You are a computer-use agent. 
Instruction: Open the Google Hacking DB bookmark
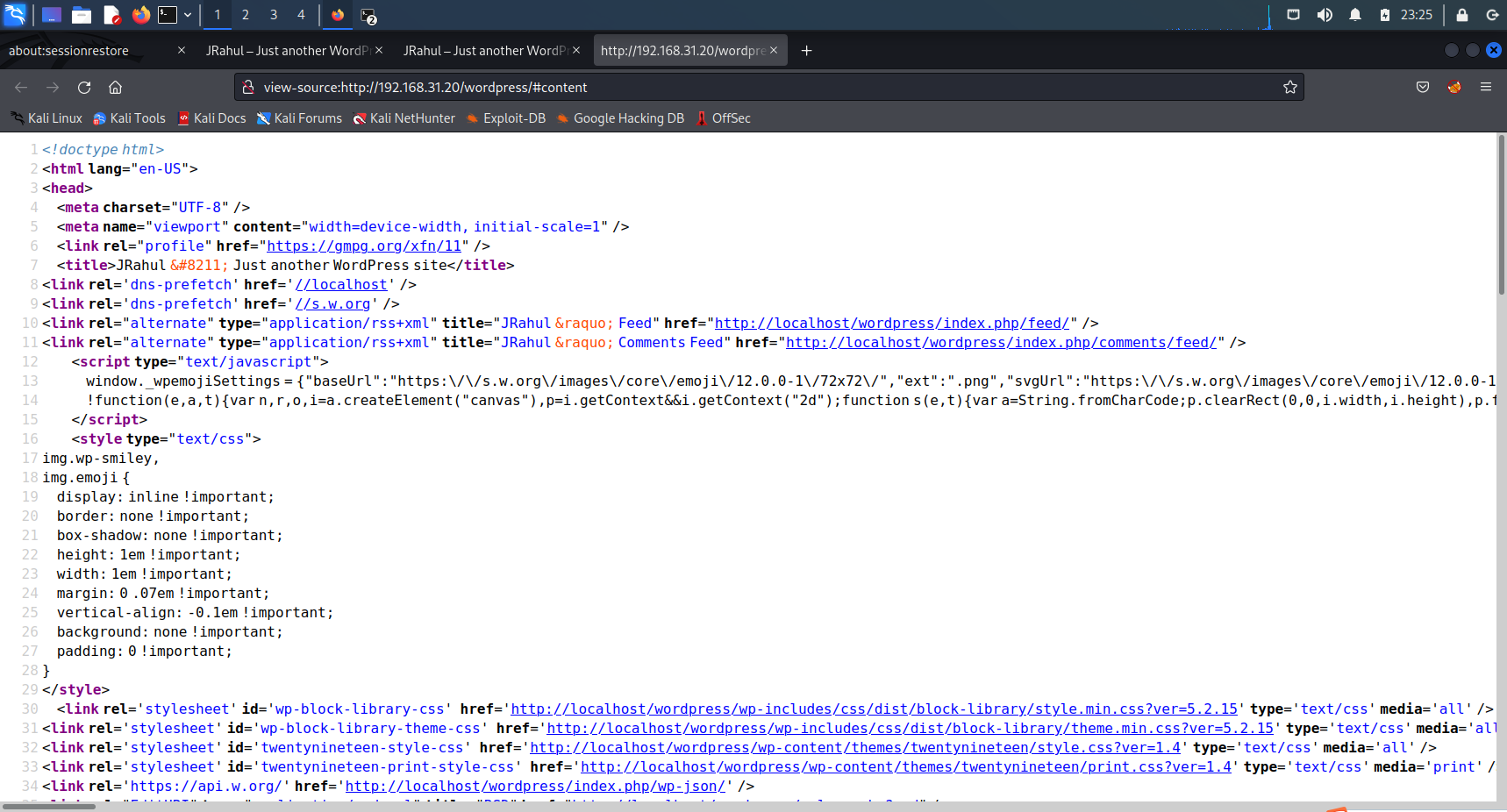(x=620, y=118)
